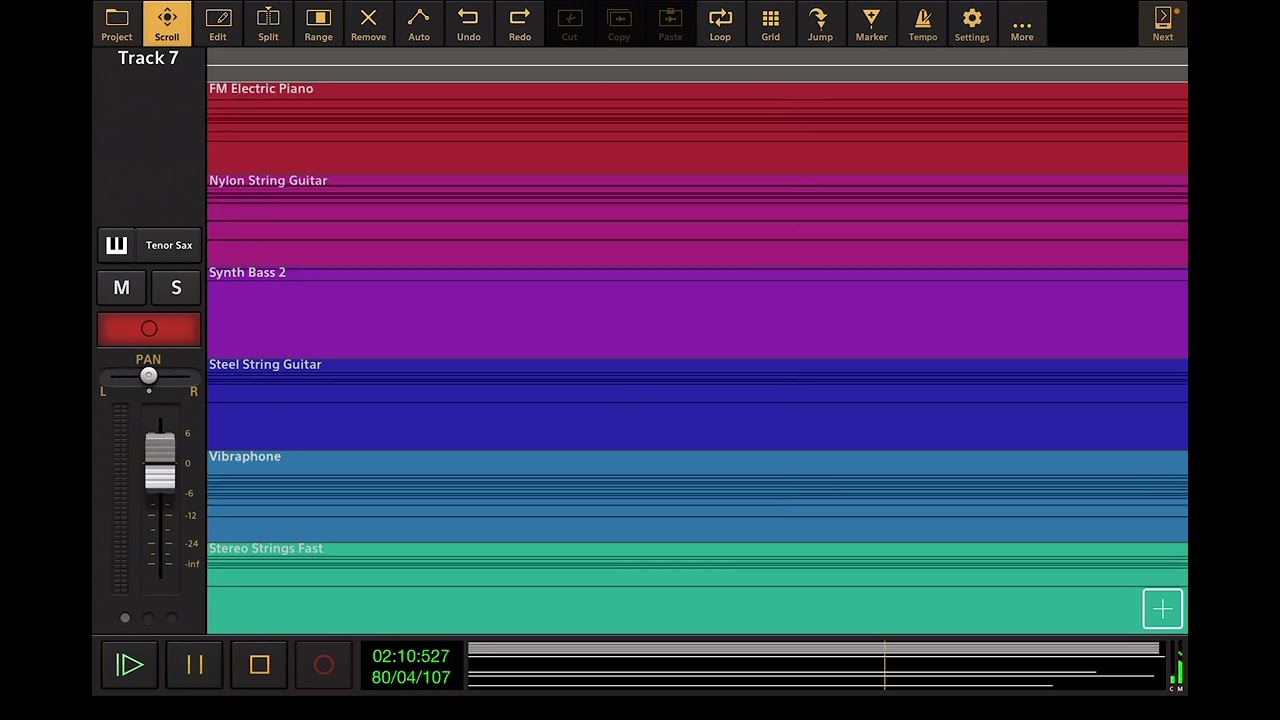Click the output level meter
Image resolution: width=1280 pixels, height=720 pixels.
click(1176, 667)
